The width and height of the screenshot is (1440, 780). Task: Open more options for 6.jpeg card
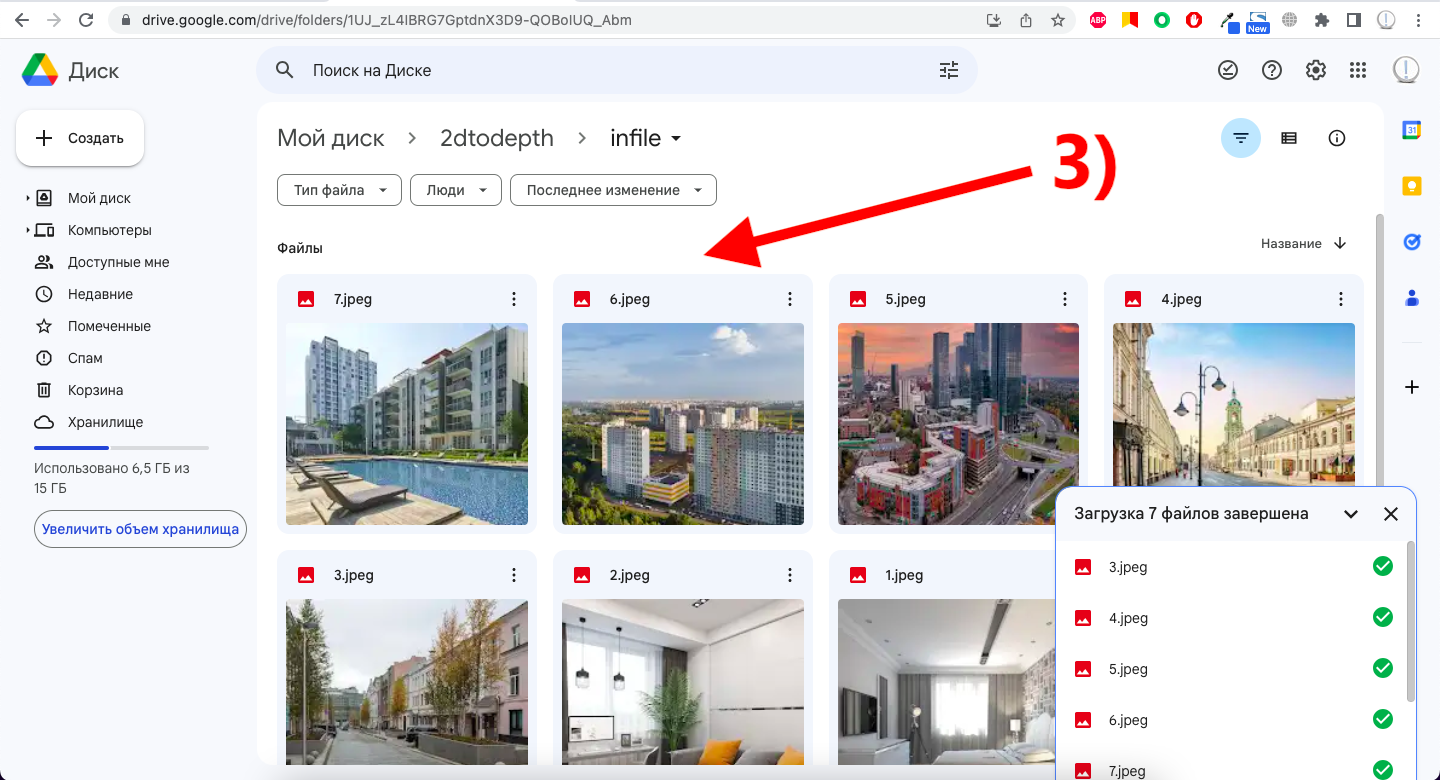(790, 299)
